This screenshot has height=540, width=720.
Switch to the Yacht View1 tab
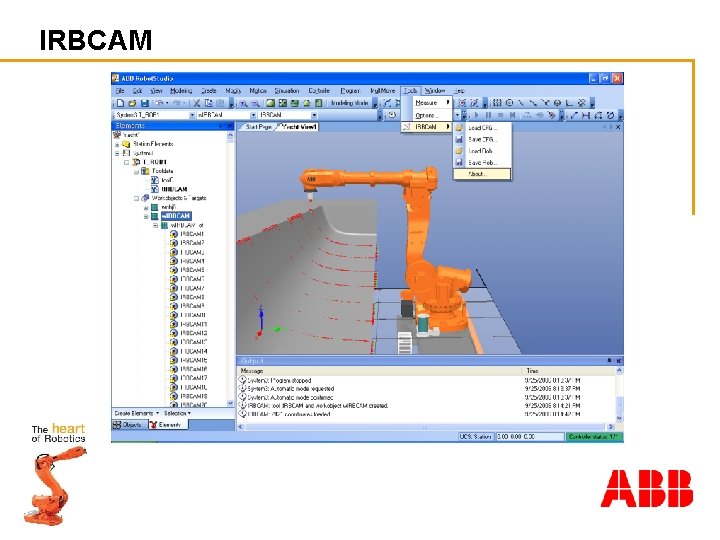point(298,127)
